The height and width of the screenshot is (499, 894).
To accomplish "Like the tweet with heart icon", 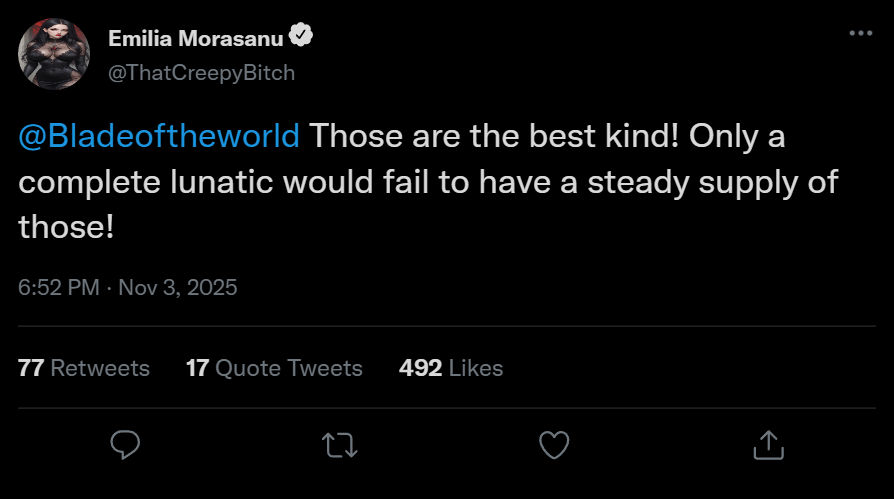I will 554,443.
